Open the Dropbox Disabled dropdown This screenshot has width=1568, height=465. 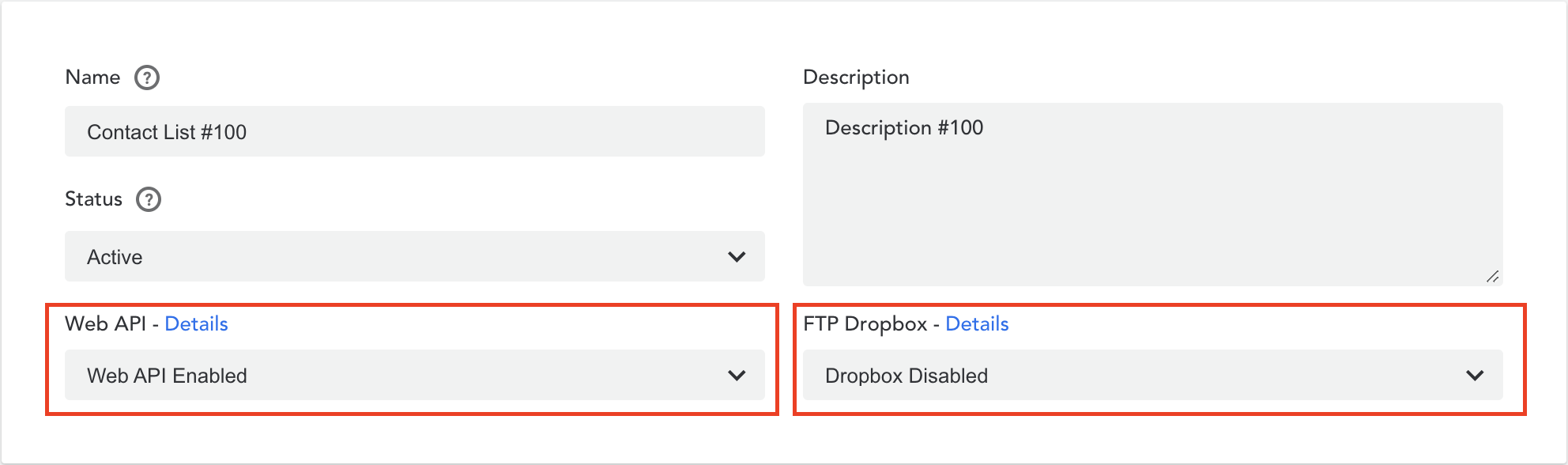click(1153, 375)
